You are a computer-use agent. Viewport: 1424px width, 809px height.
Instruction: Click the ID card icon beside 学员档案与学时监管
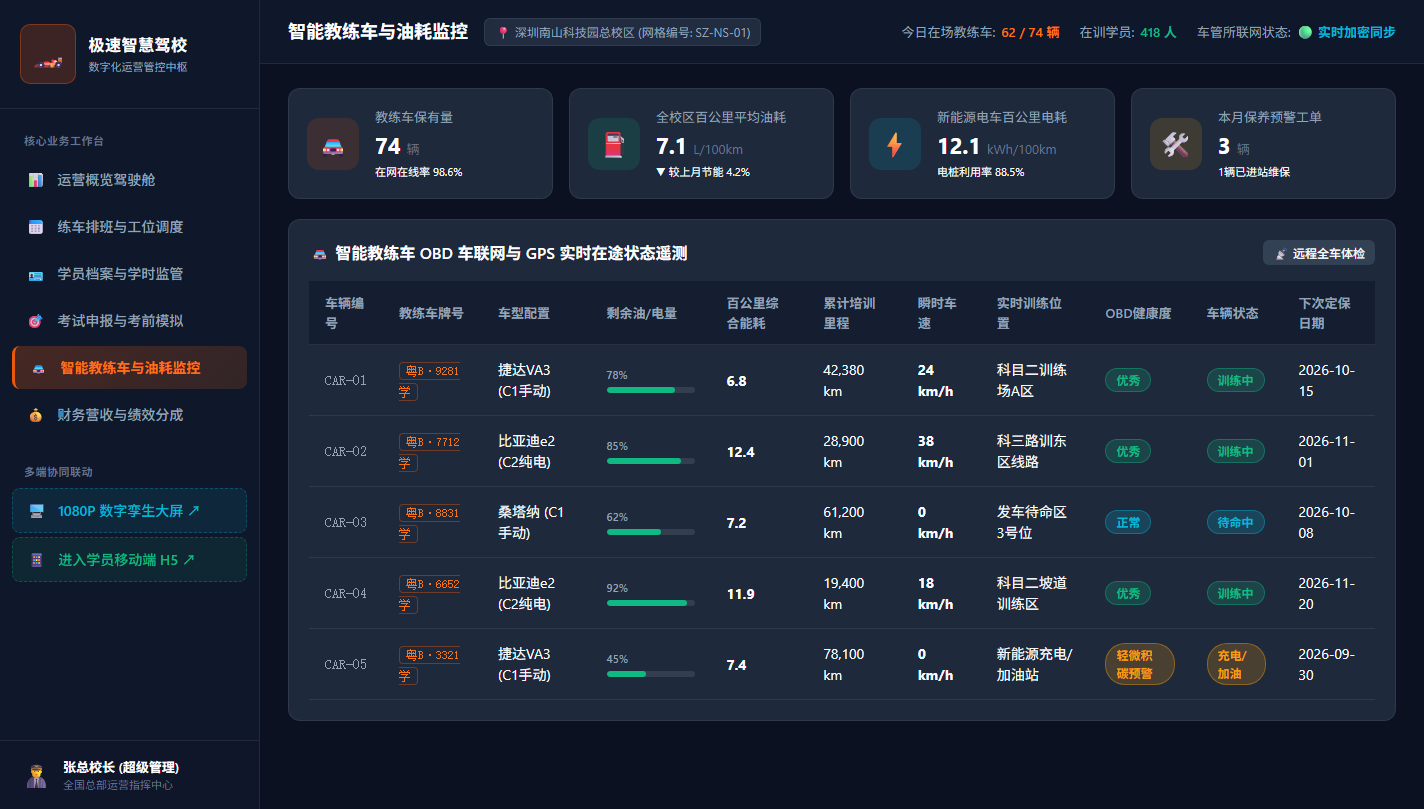pos(36,274)
